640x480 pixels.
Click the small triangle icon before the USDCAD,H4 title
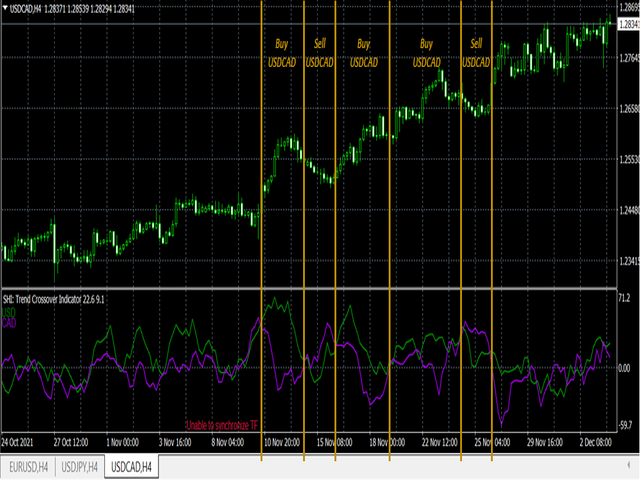[4, 9]
